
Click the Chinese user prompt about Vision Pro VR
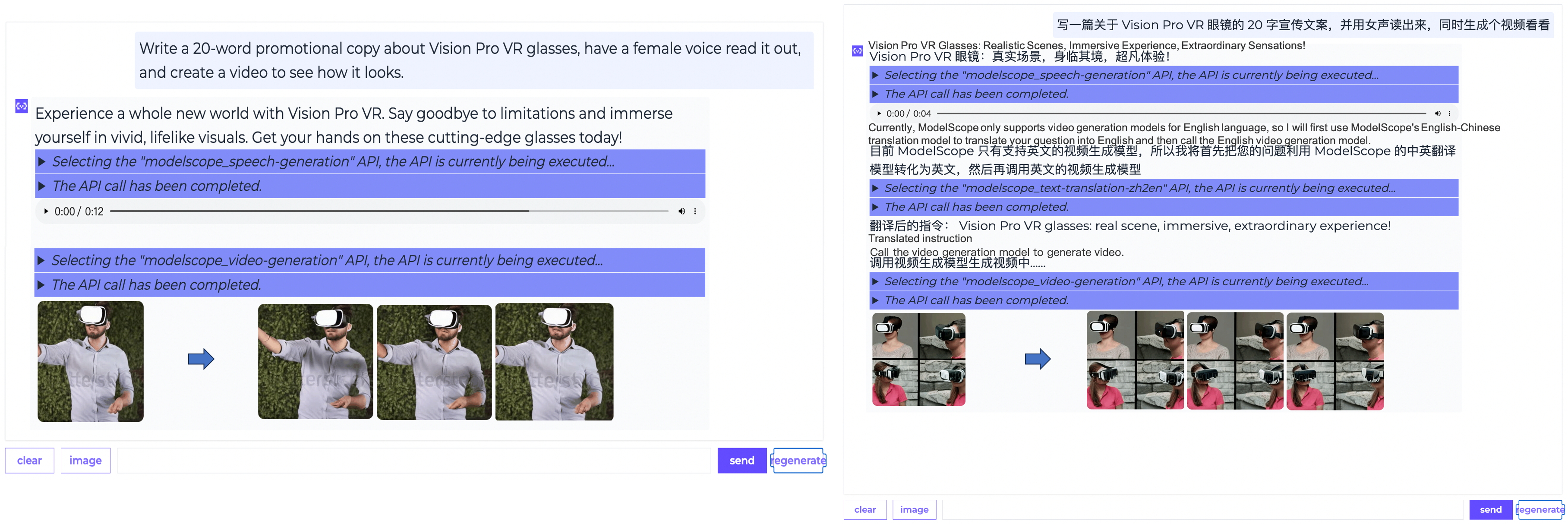(1303, 25)
